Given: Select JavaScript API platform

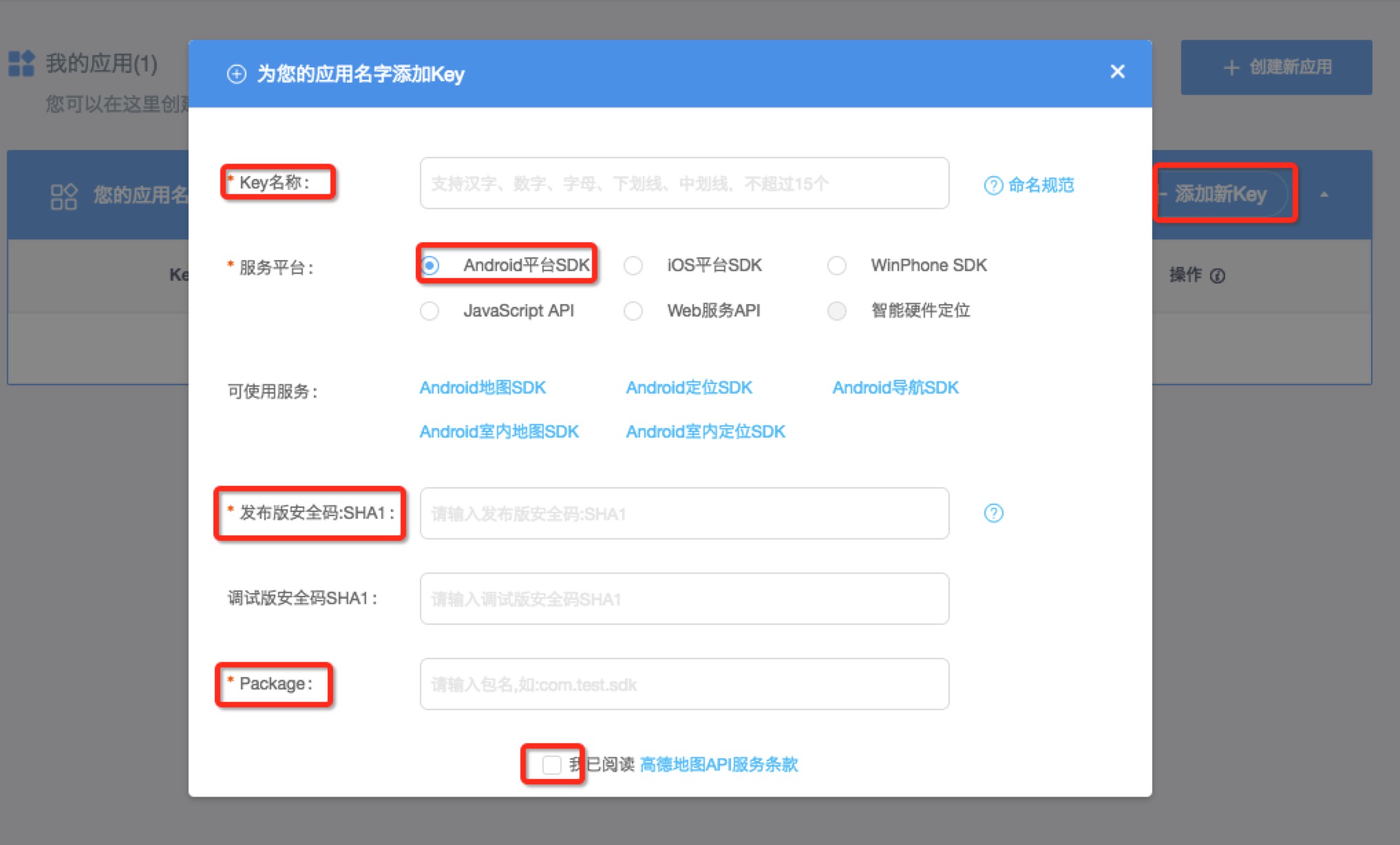Looking at the screenshot, I should point(429,311).
